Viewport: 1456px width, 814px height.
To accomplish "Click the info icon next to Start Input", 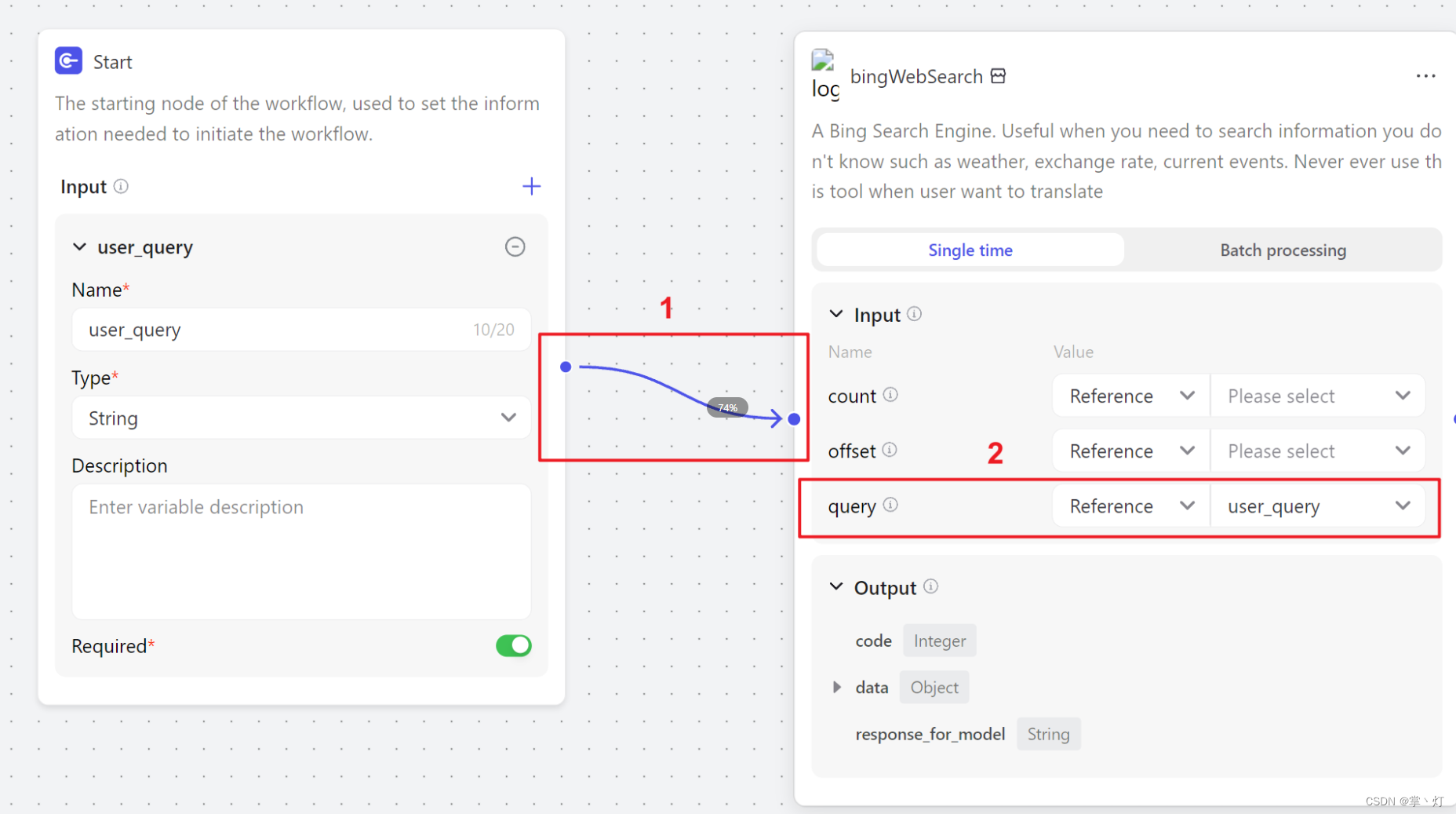I will (121, 186).
